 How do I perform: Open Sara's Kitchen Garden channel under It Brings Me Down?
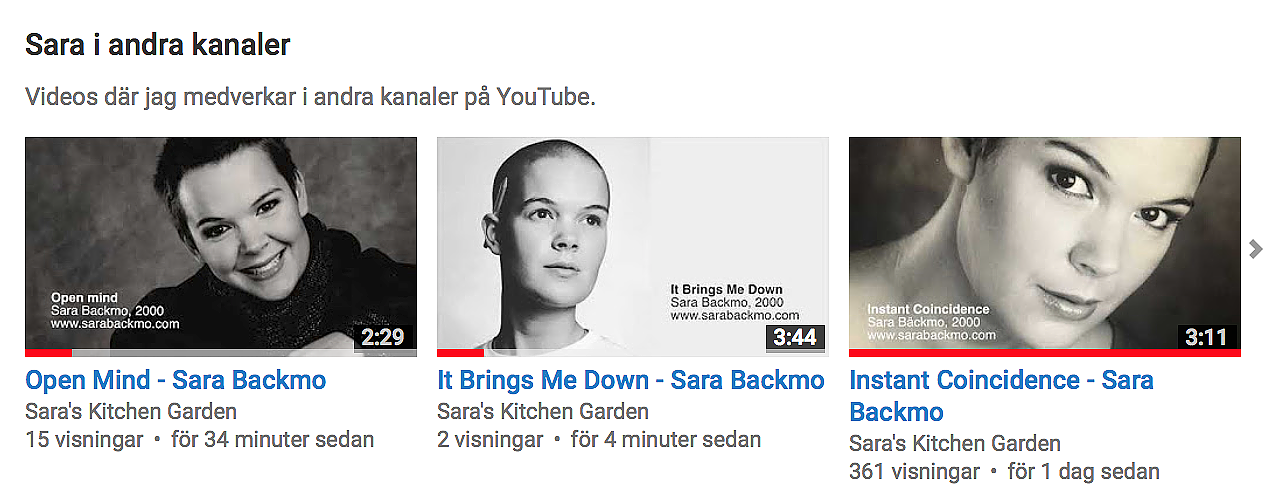(x=543, y=411)
